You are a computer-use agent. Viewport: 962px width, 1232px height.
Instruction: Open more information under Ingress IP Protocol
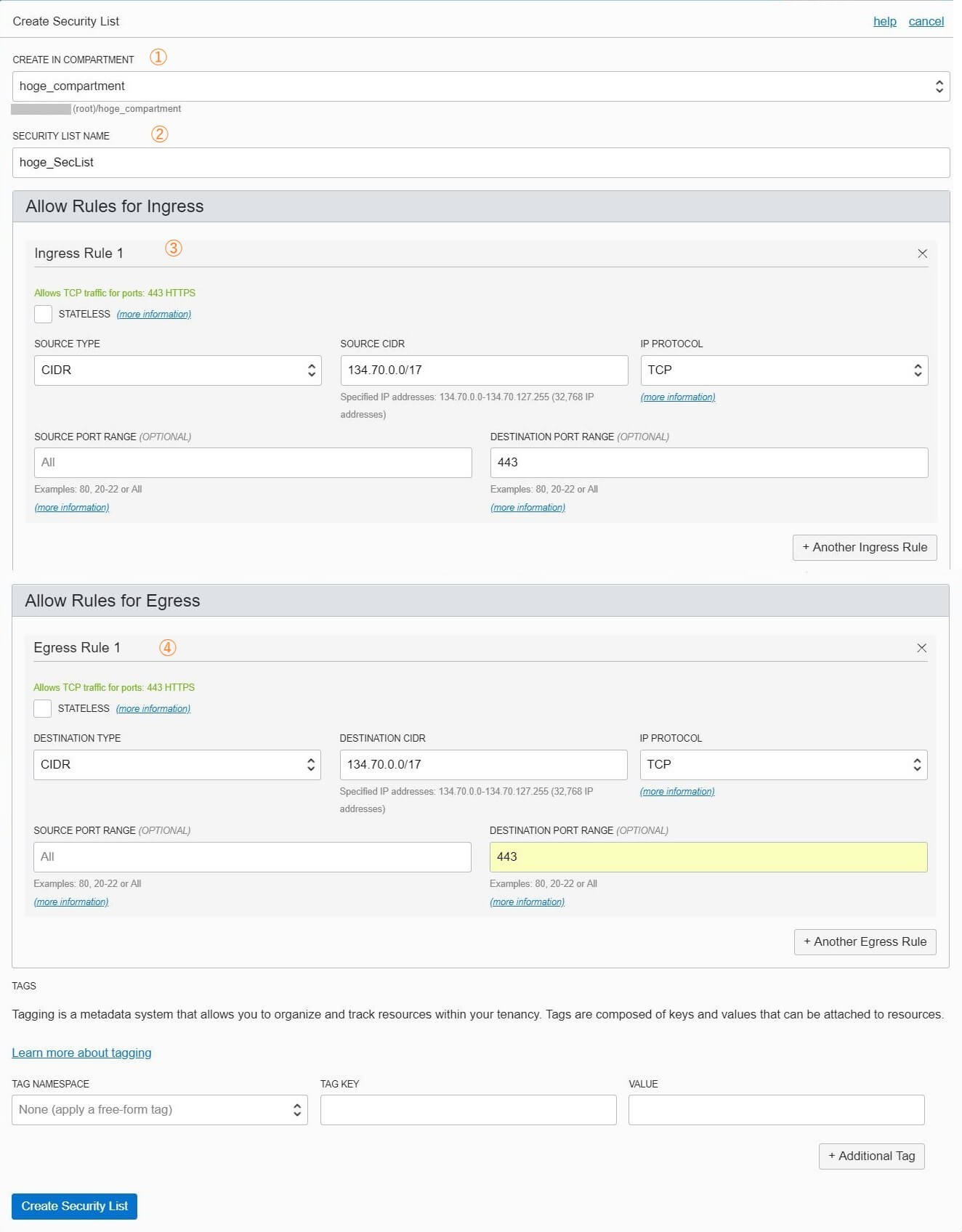[678, 397]
